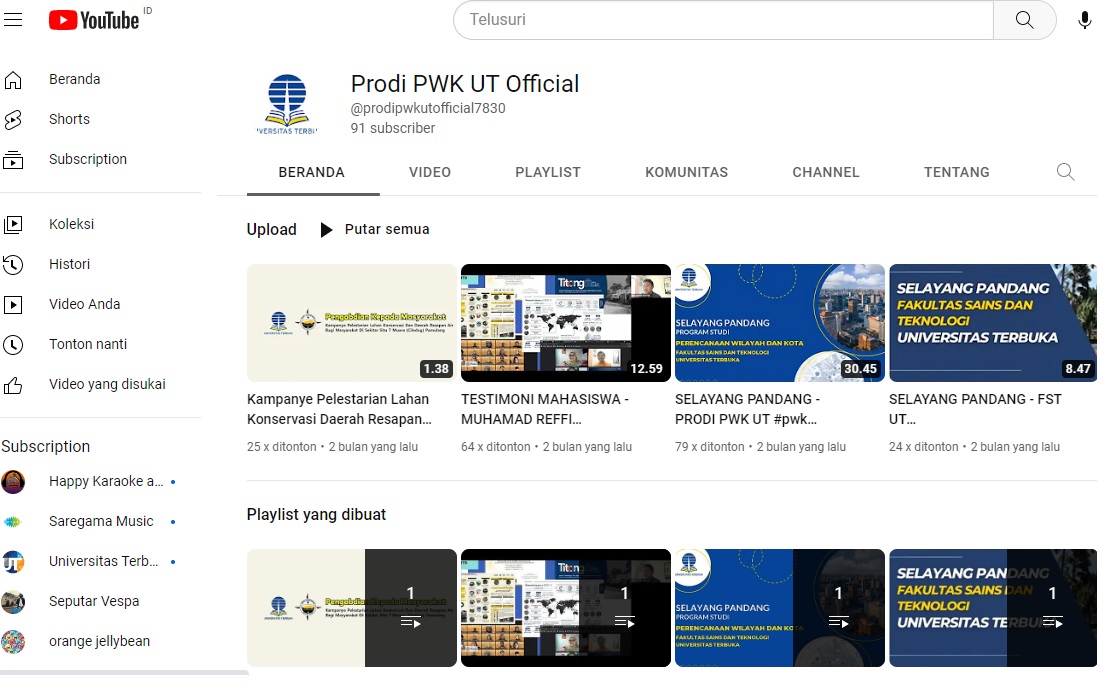Click Saregama Music channel avatar
1116x688 pixels.
click(13, 522)
